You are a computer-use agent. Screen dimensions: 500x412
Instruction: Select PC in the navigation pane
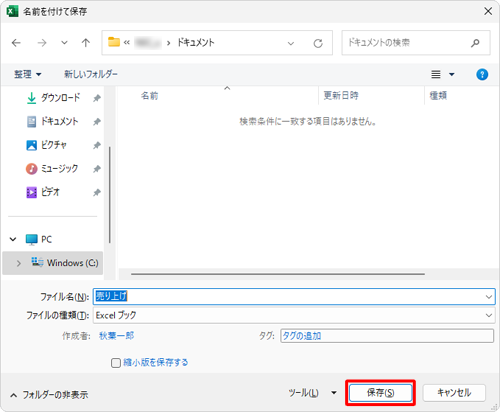[x=47, y=239]
